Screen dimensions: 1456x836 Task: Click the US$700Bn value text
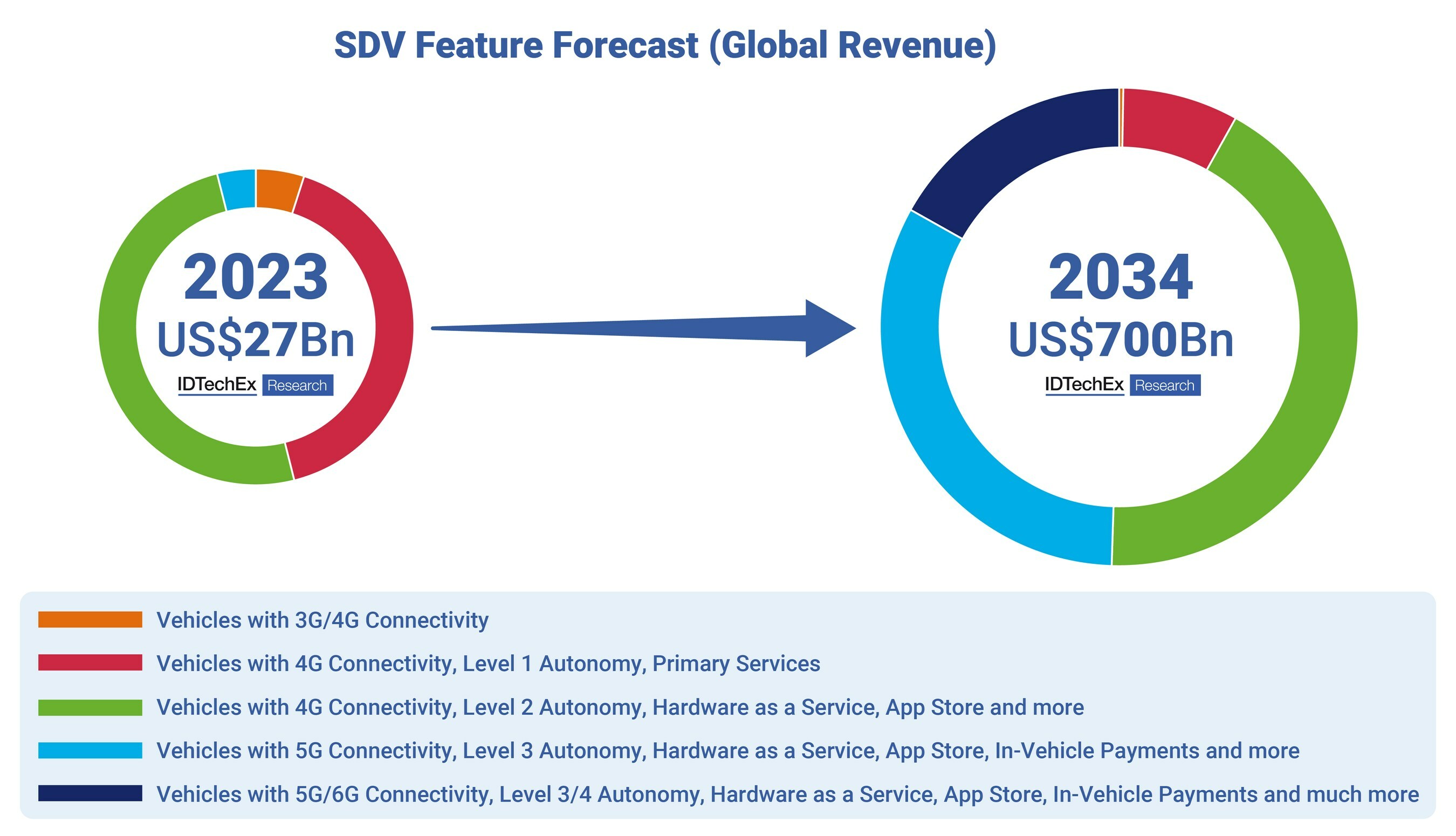click(1121, 340)
